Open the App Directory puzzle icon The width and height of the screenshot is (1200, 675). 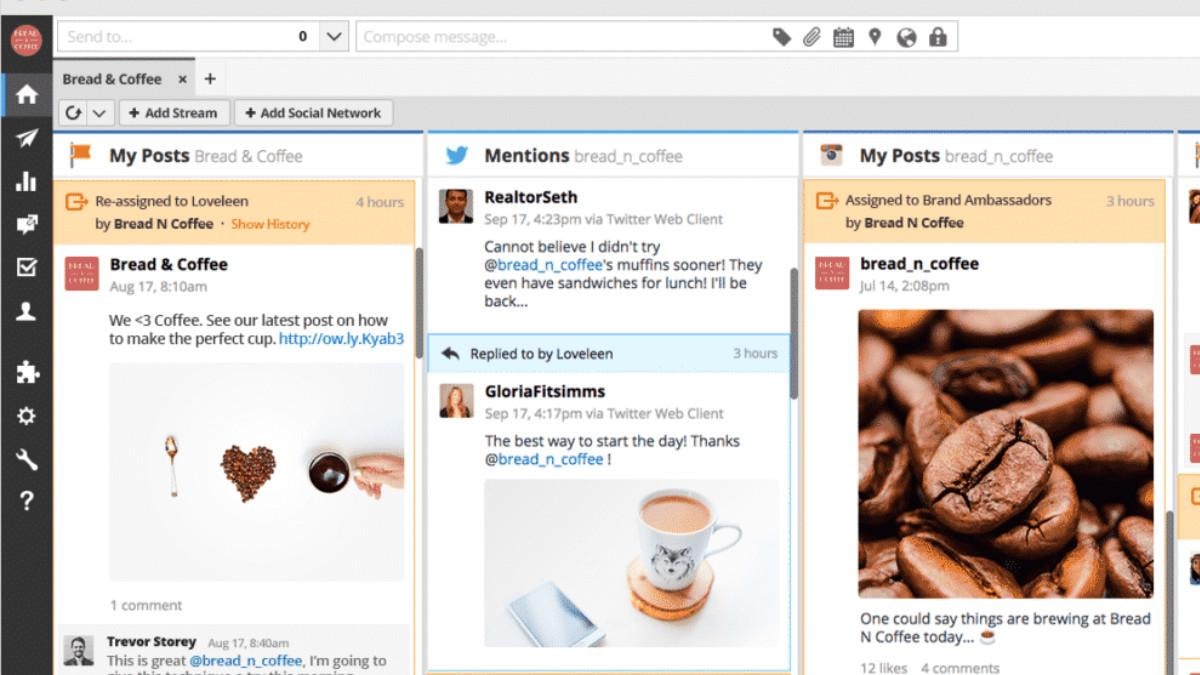[x=26, y=372]
